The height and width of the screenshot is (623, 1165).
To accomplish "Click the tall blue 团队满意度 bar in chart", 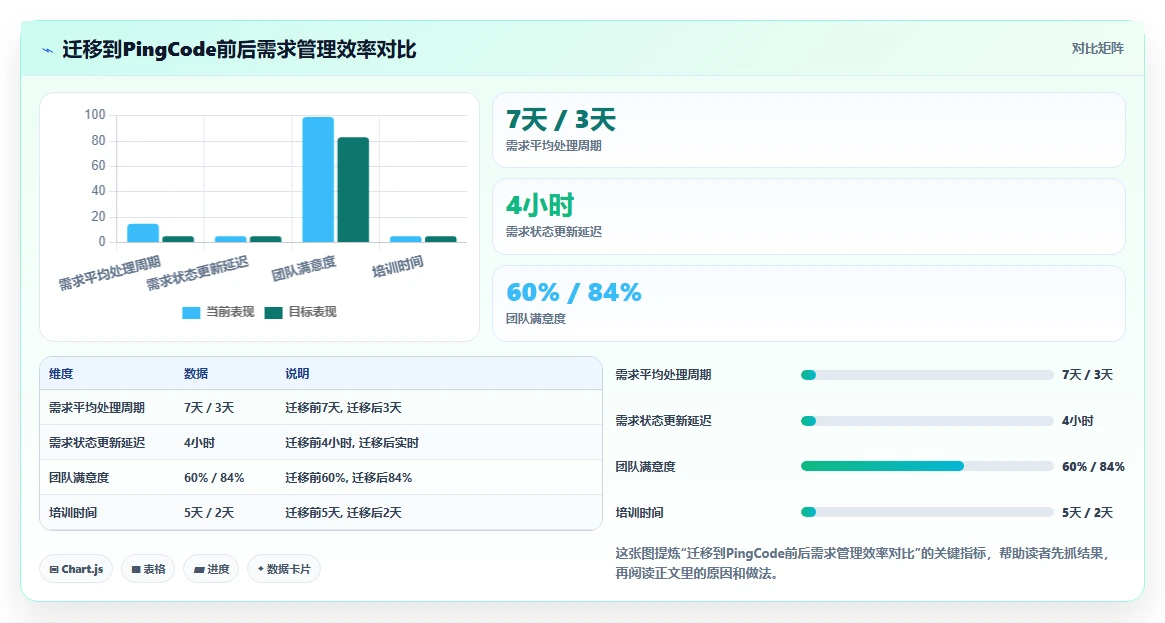I will click(318, 180).
